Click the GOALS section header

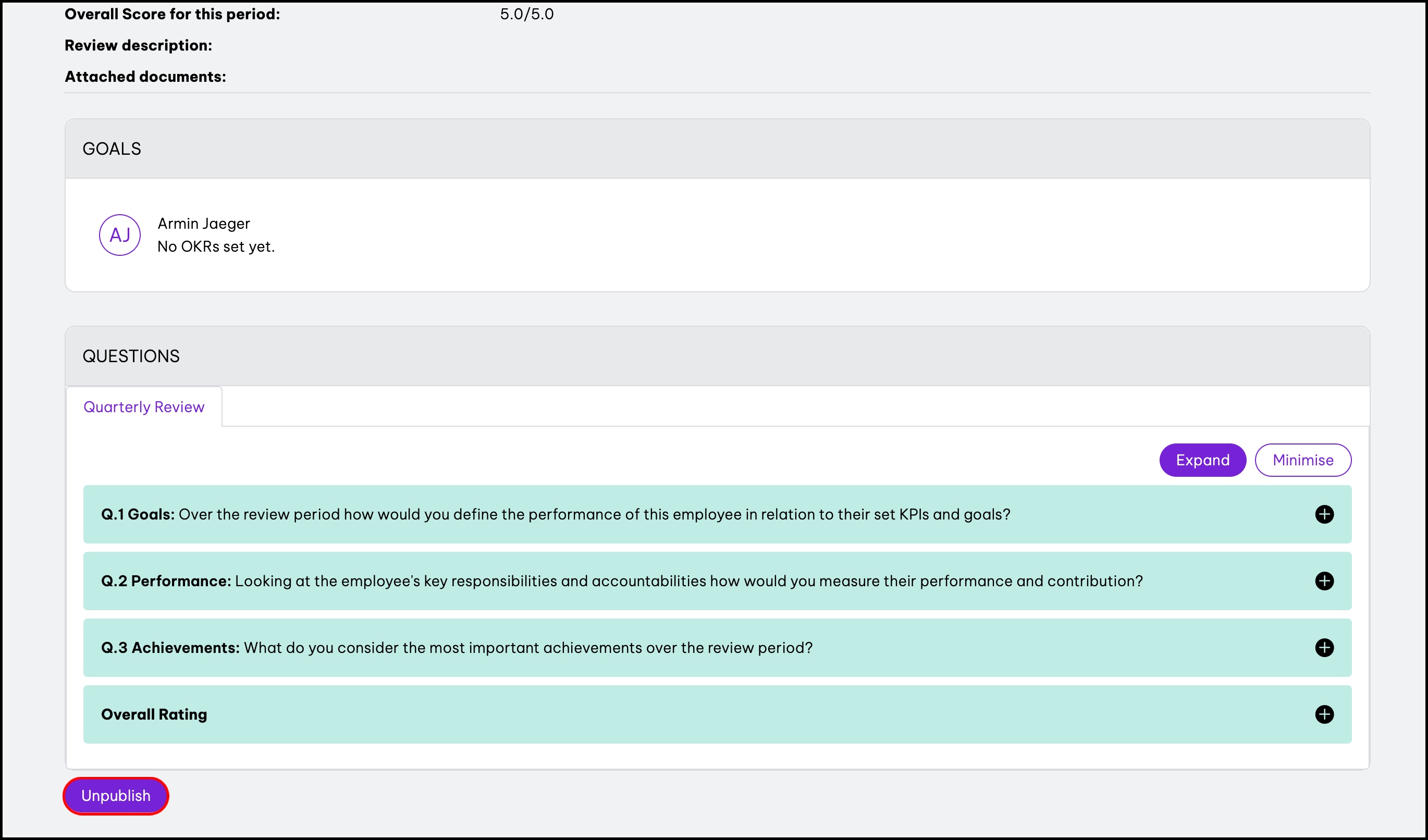click(112, 149)
